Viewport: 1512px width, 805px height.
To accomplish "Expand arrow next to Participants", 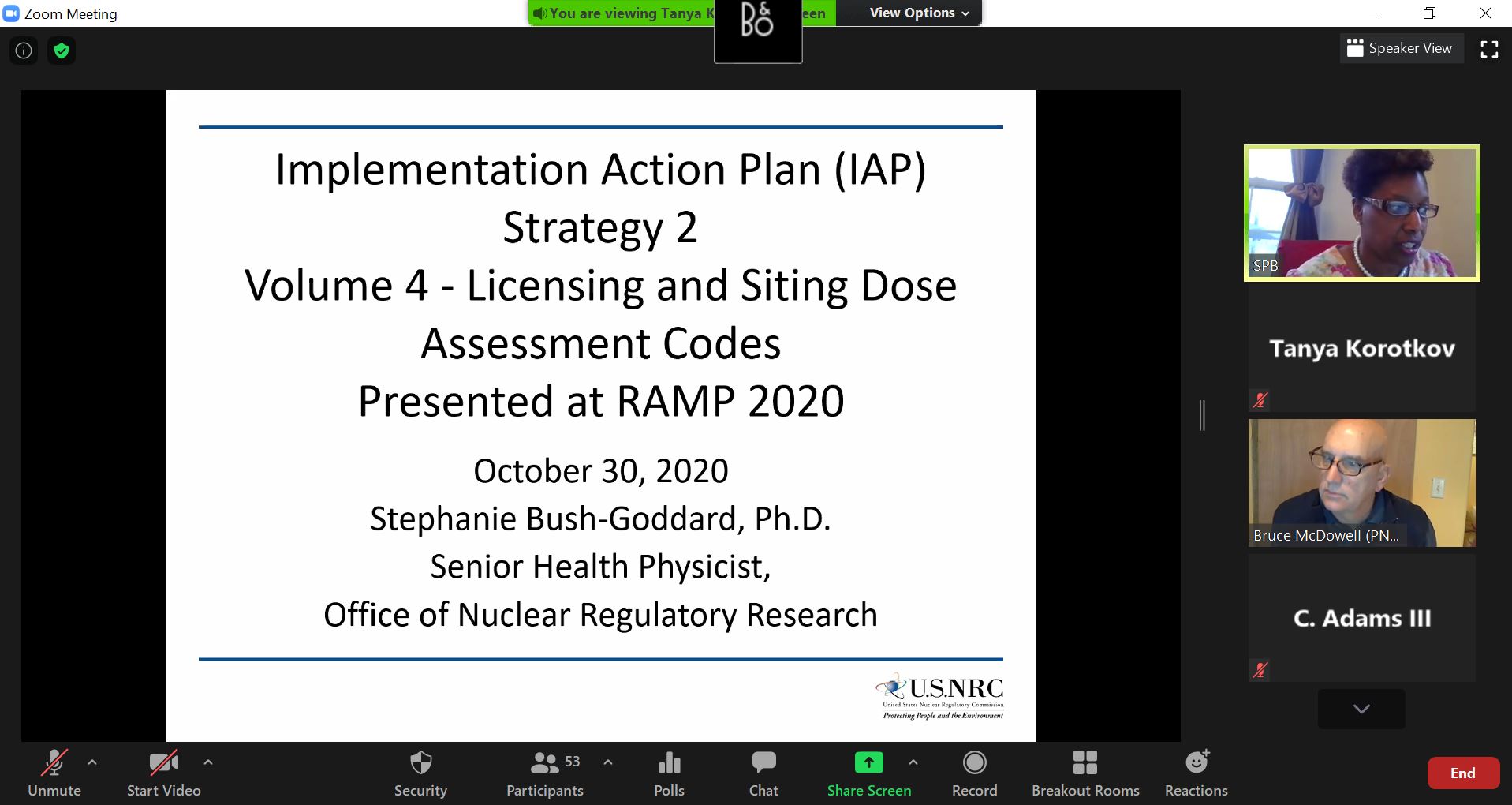I will (608, 762).
